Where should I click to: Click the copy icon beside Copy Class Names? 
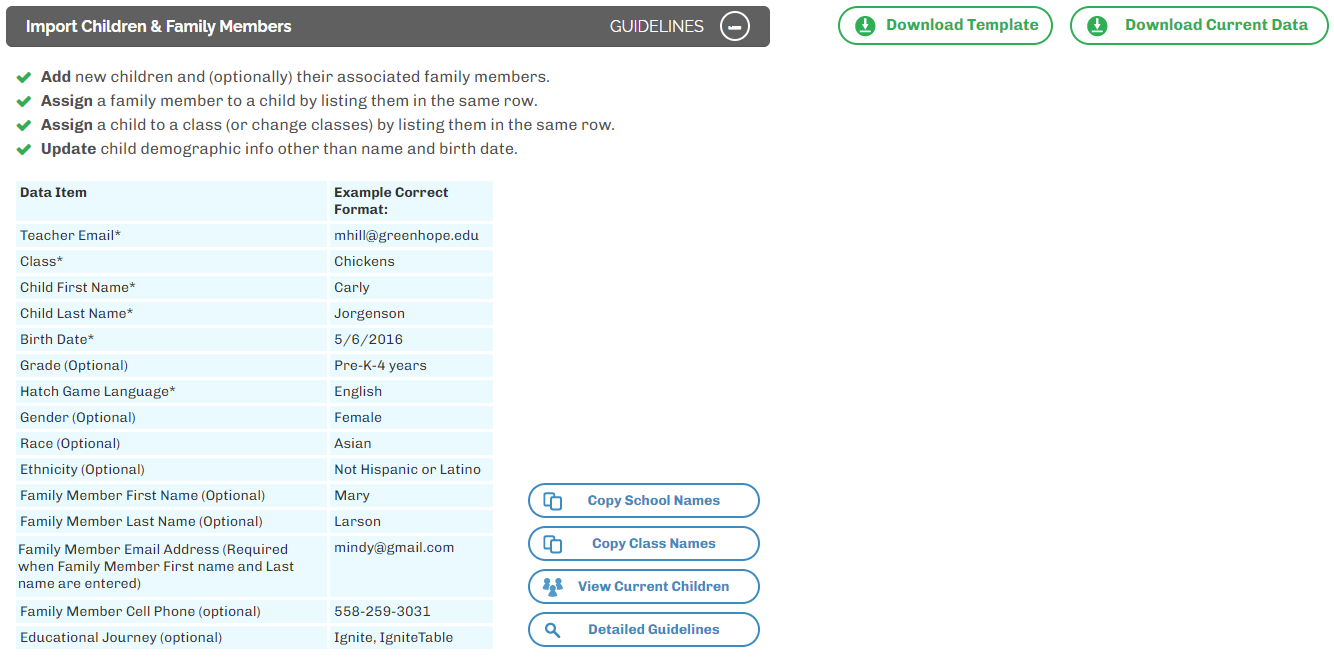click(552, 544)
